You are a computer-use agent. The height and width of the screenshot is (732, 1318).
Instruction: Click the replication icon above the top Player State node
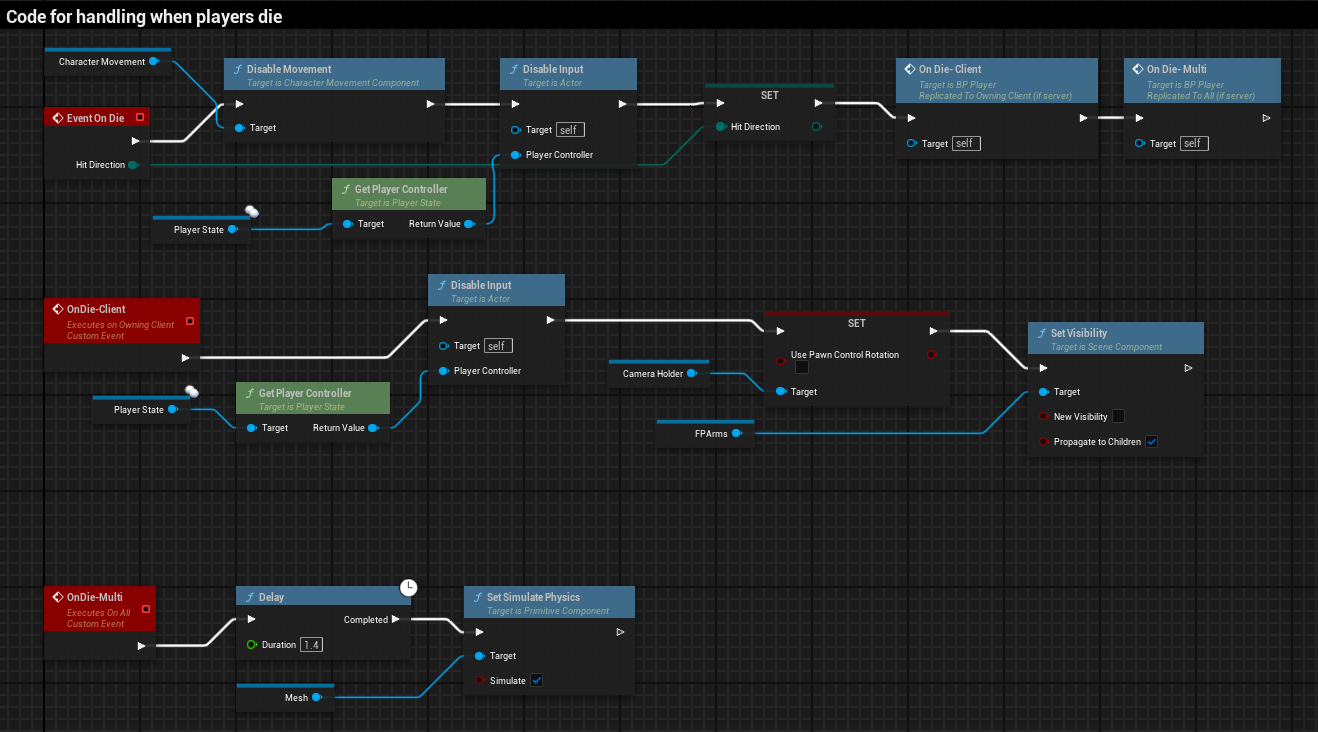(x=252, y=211)
